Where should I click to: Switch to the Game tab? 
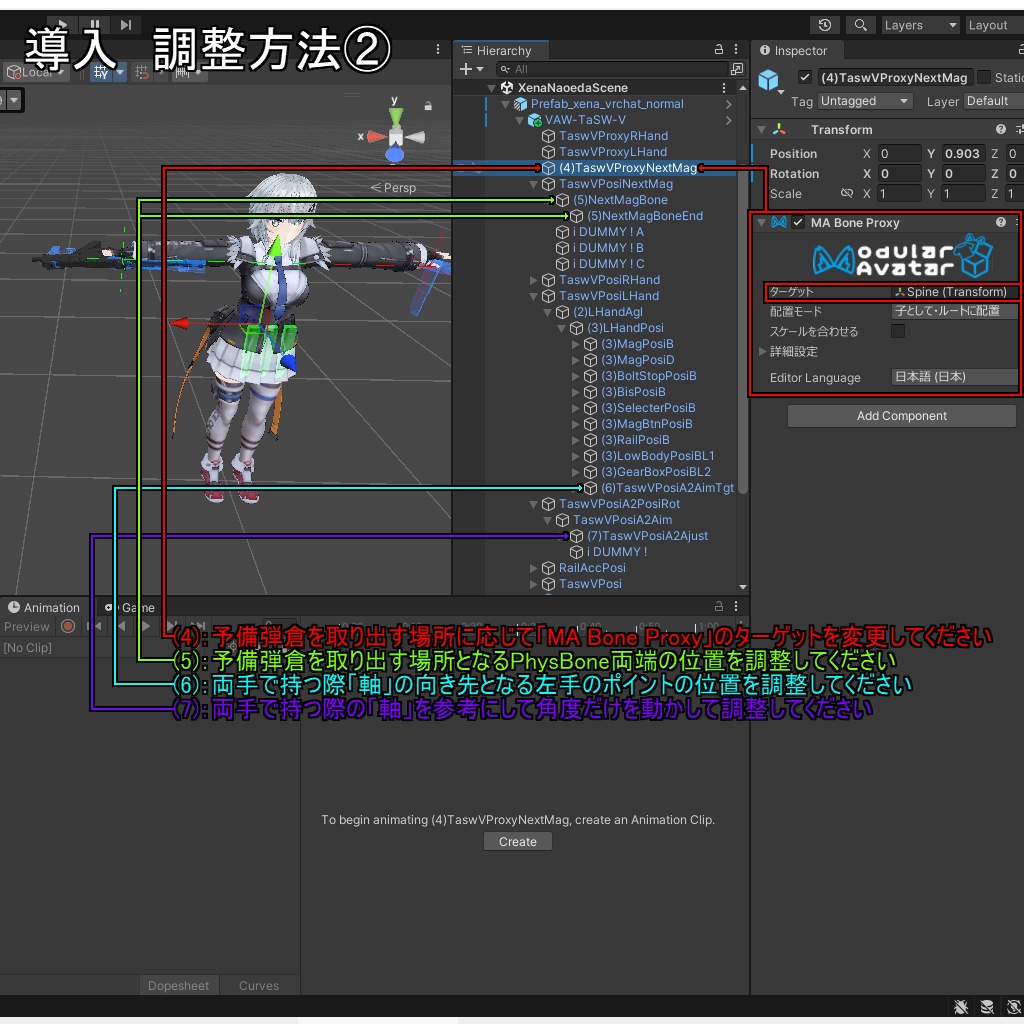[x=131, y=607]
